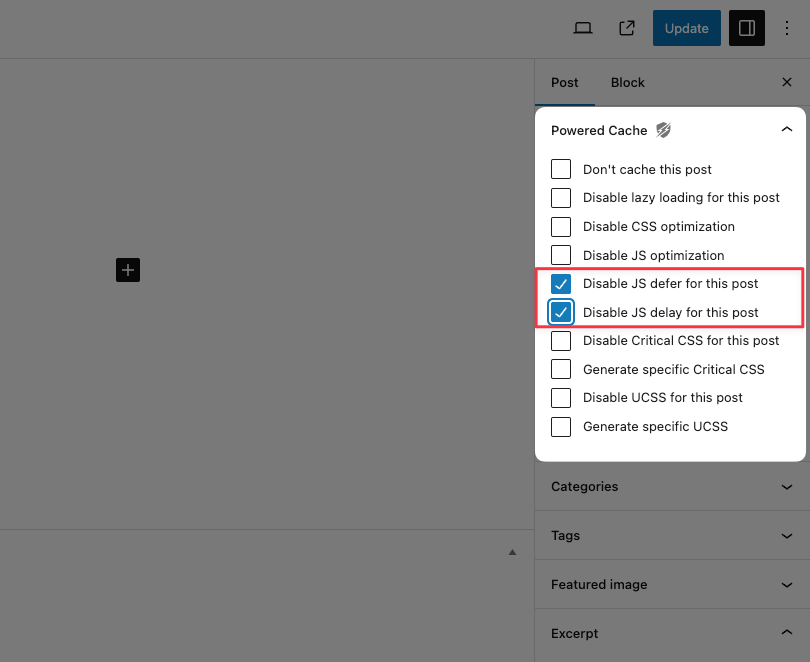Switch to the Block tab

[x=627, y=83]
